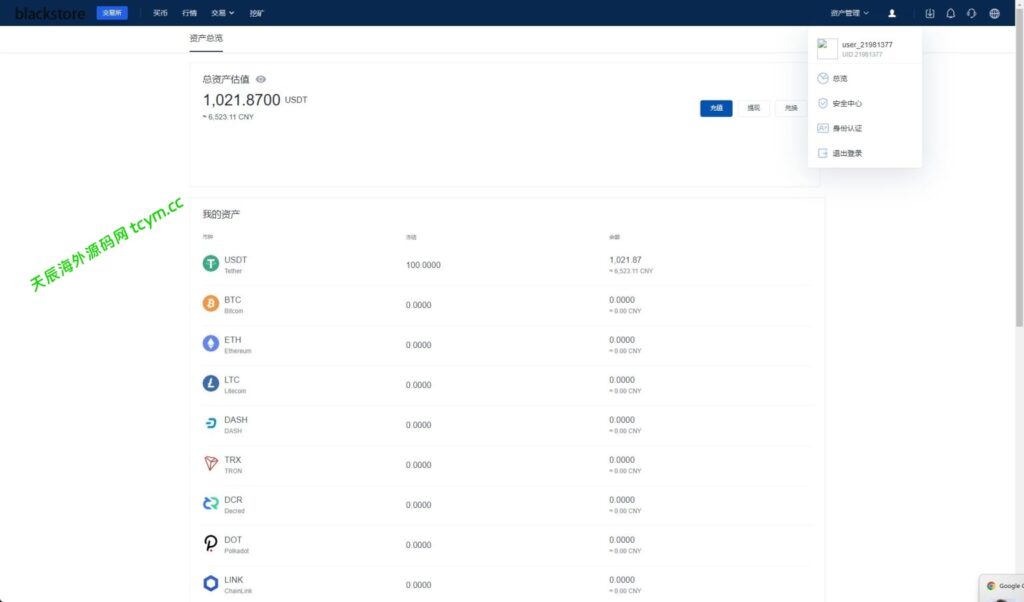Screen dimensions: 1024x602
Task: Click the ETH Ethereum coin icon
Action: point(211,344)
